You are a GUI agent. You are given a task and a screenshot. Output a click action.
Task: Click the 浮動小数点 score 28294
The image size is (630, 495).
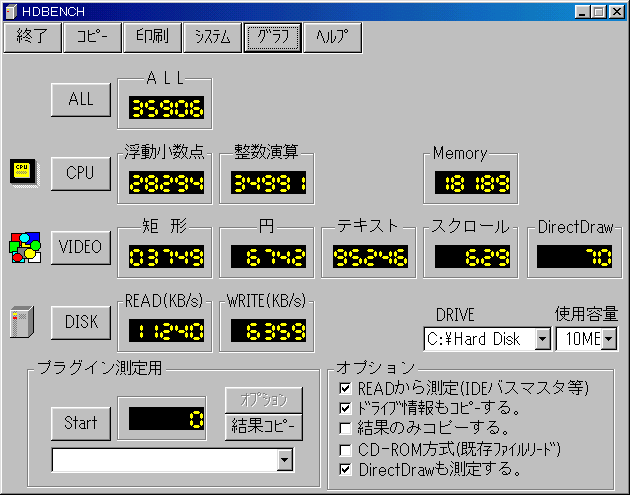(x=166, y=182)
